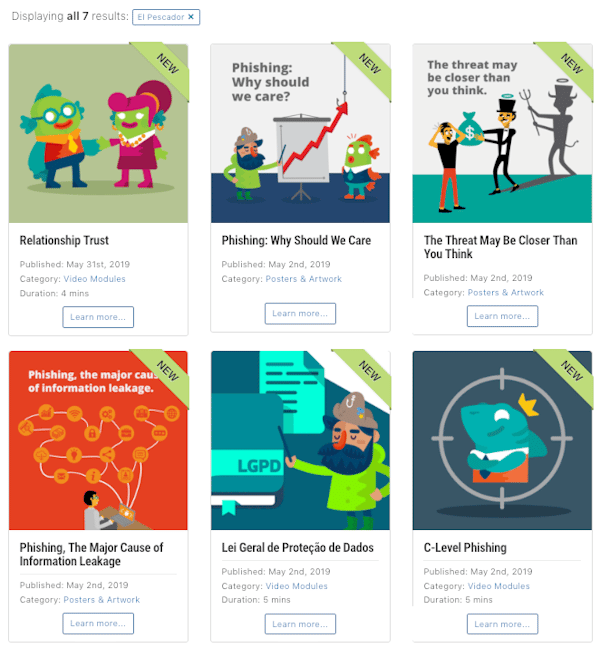Open Posters & Artwork link under Why Should We Care
This screenshot has height=648, width=600.
coord(303,279)
